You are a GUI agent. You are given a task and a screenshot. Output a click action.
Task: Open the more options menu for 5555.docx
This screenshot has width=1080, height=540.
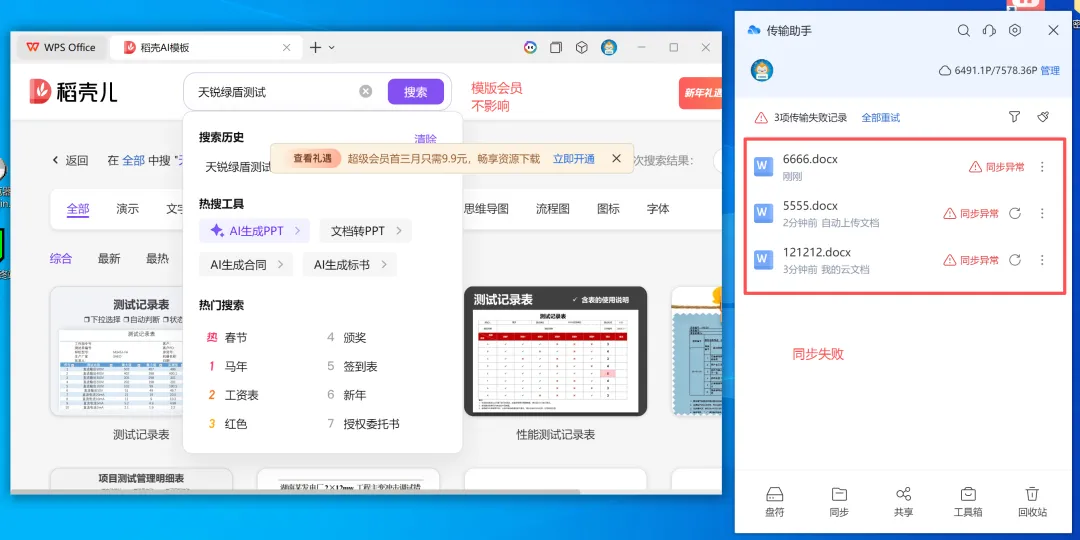click(1042, 214)
